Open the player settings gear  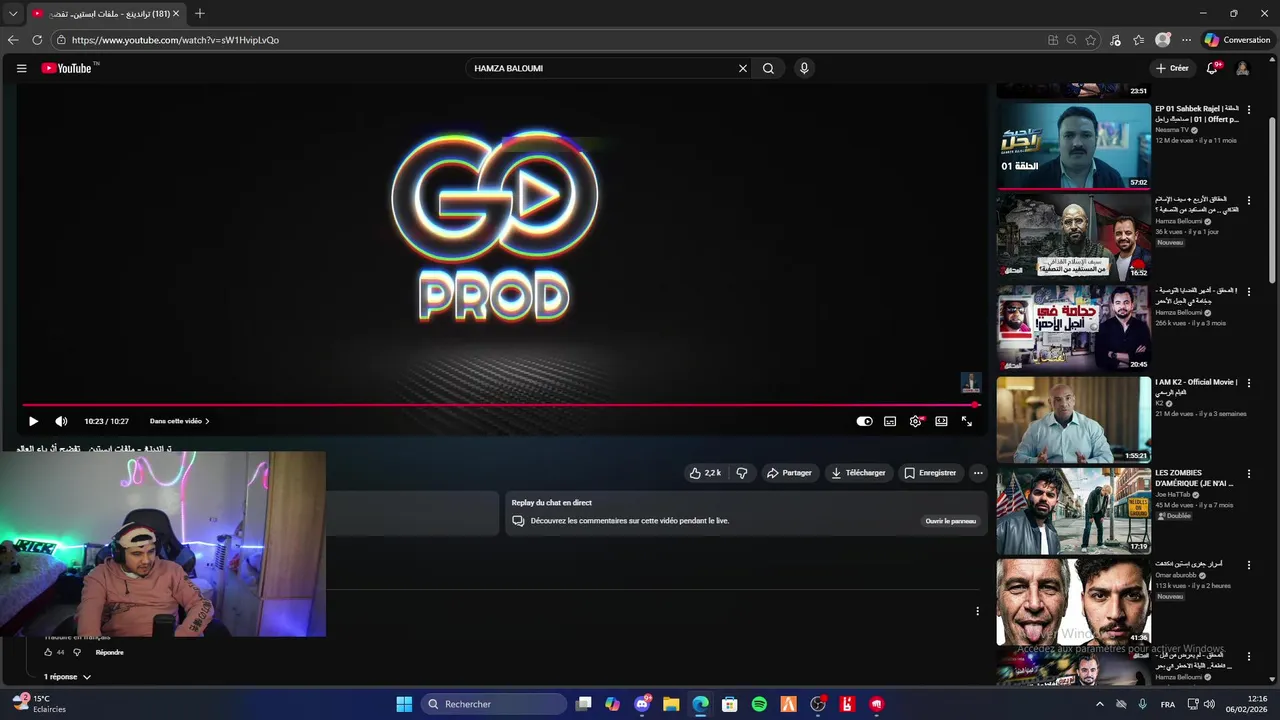point(916,421)
